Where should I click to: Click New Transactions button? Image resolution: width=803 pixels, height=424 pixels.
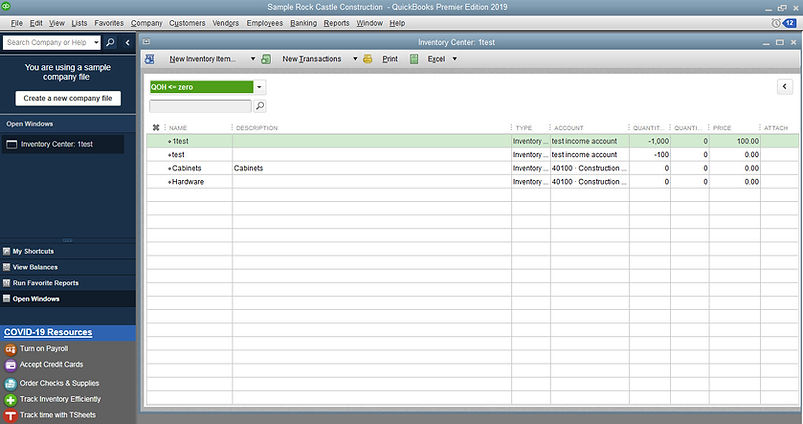(311, 59)
